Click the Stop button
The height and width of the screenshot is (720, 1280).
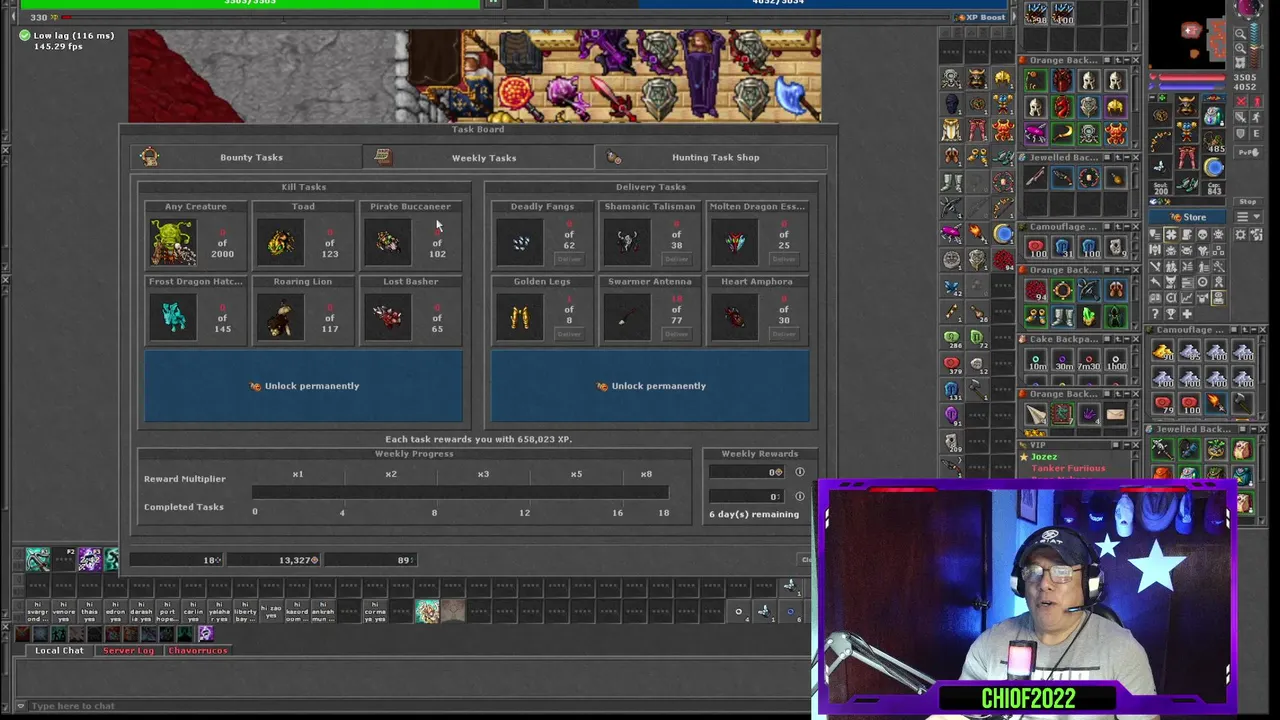[1248, 202]
